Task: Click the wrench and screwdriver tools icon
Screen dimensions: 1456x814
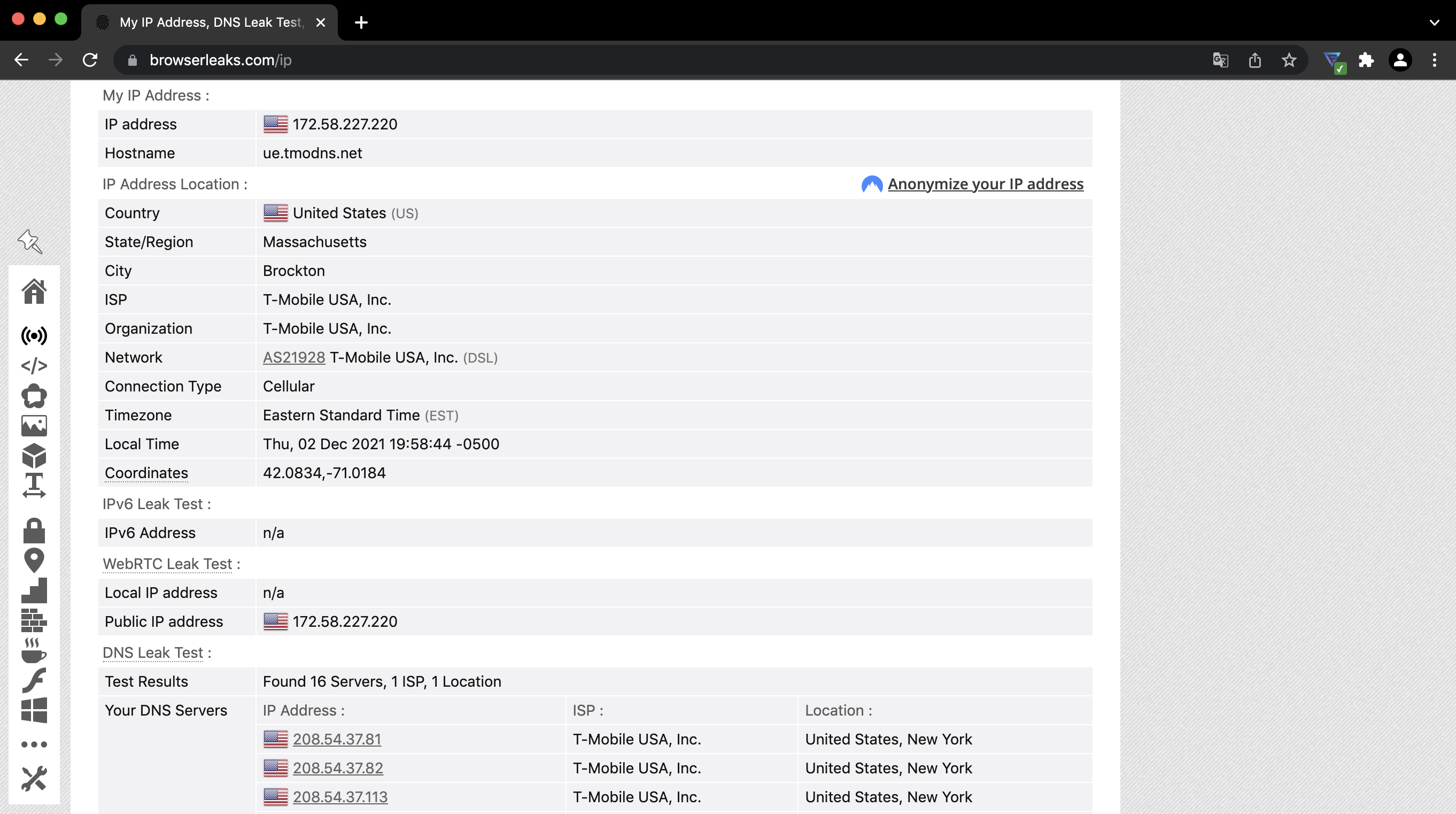Action: pyautogui.click(x=34, y=778)
